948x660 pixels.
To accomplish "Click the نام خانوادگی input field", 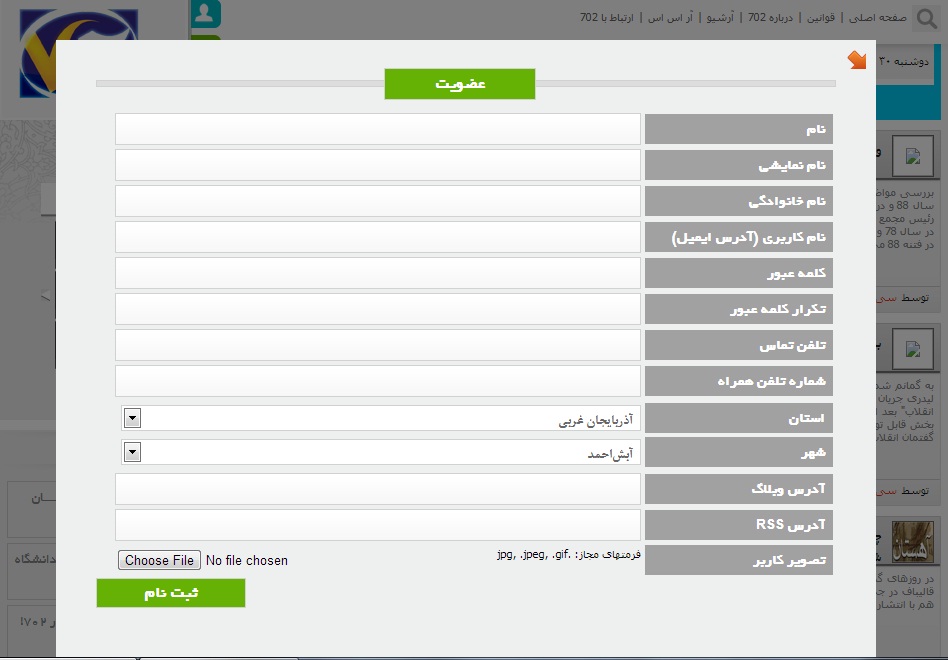I will click(378, 201).
